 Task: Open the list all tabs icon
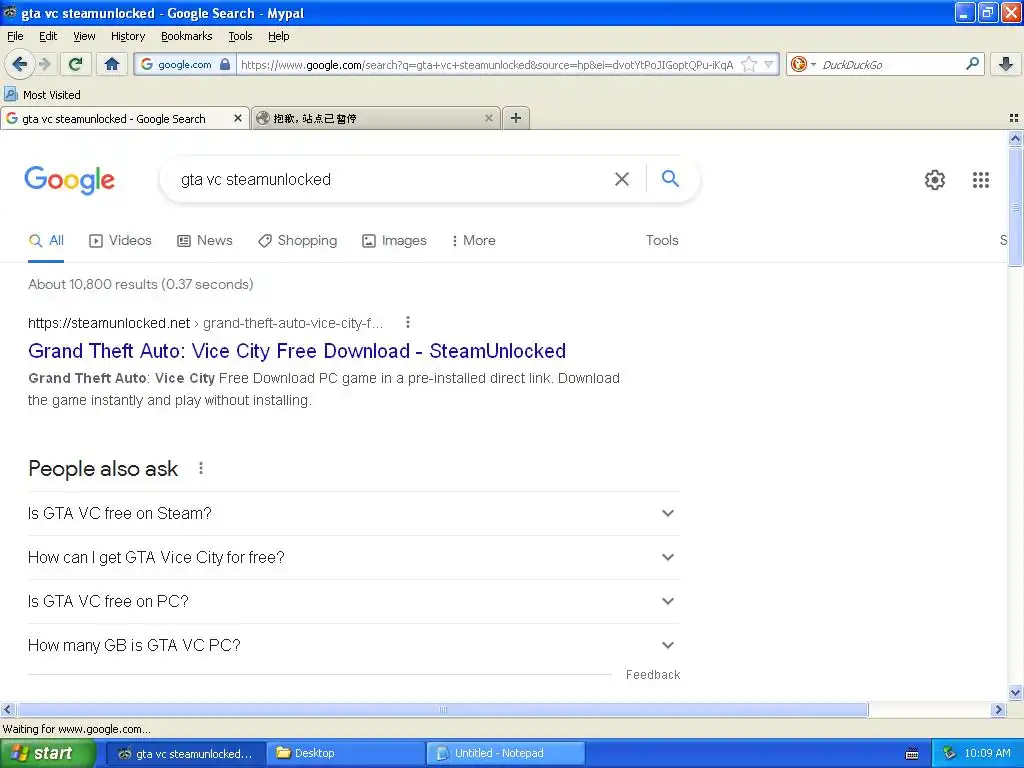coord(1014,118)
